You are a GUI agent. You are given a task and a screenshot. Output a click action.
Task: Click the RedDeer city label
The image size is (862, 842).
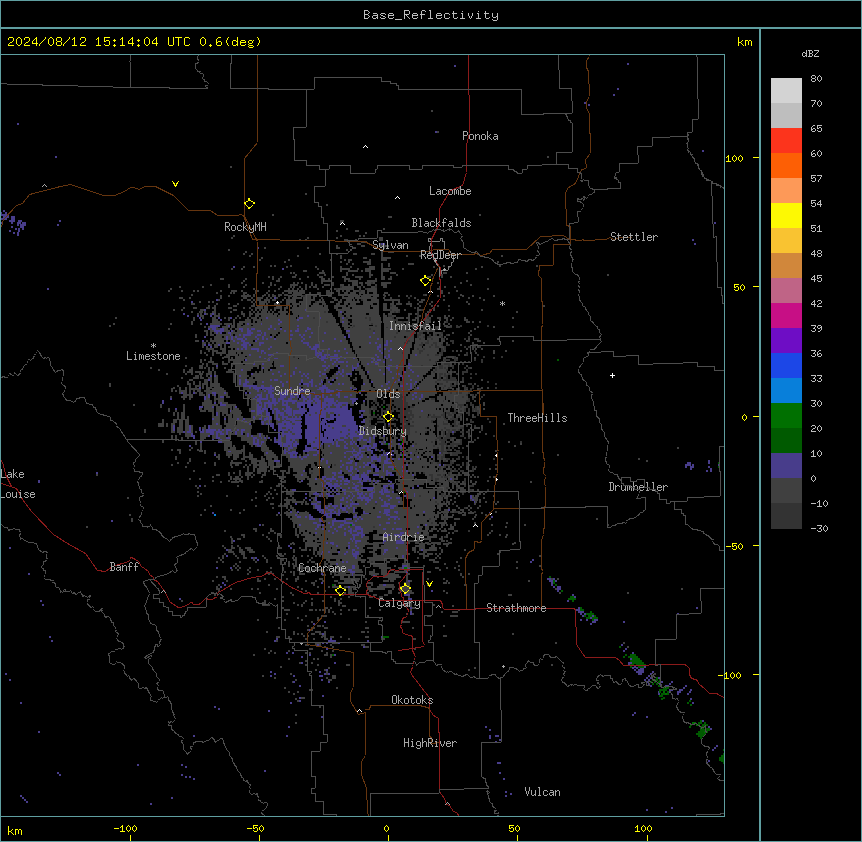(x=440, y=255)
